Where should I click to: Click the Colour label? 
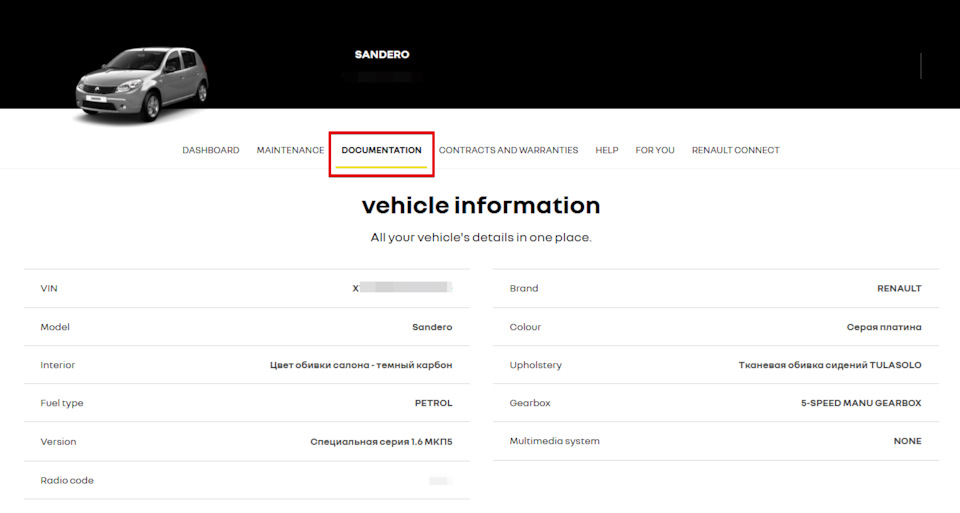click(525, 327)
